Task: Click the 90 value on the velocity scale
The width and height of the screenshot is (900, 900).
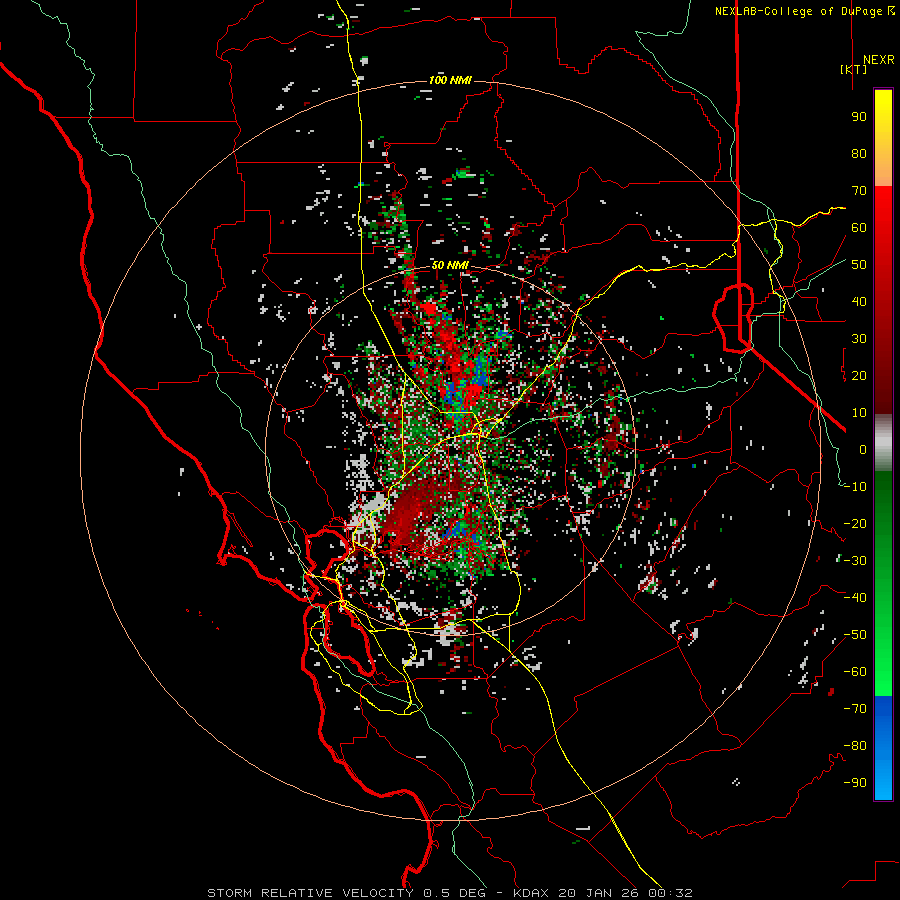Action: (x=859, y=117)
